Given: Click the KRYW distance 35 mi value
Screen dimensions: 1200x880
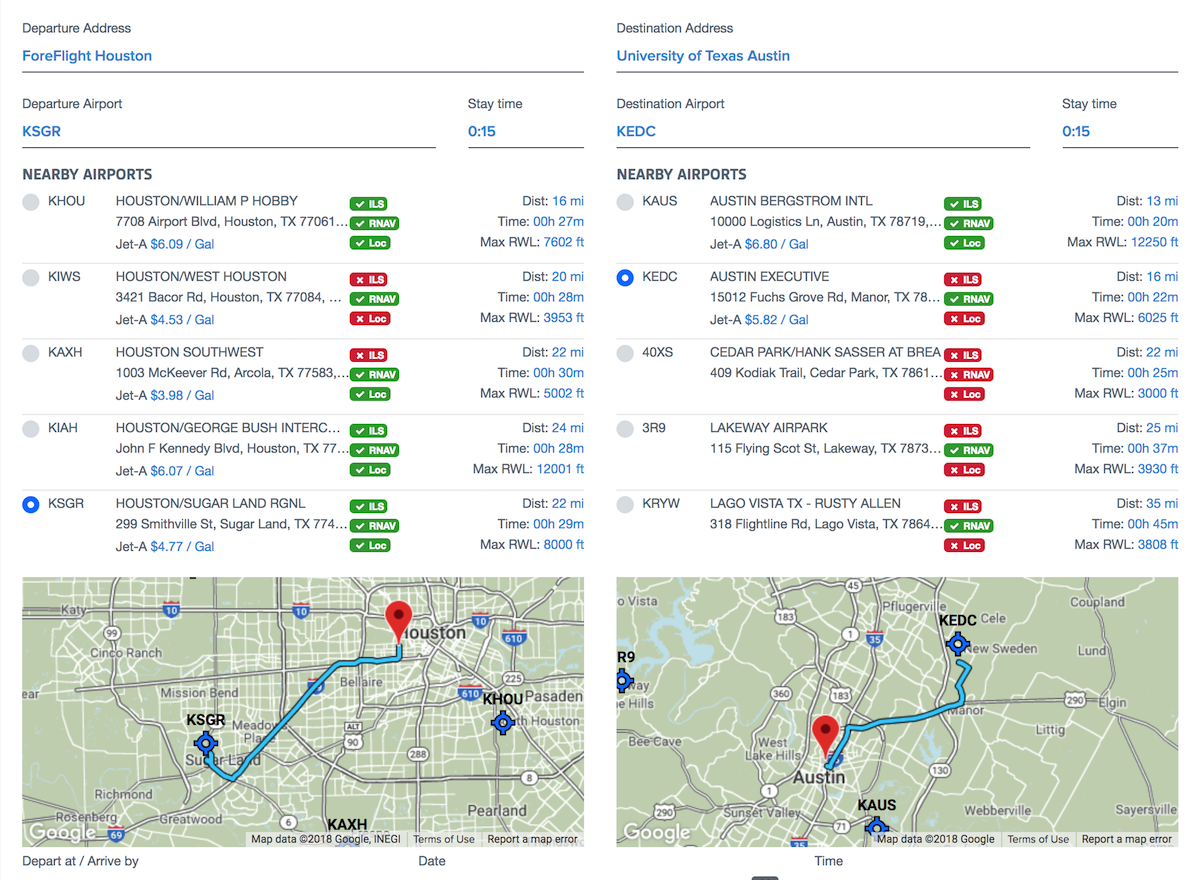Looking at the screenshot, I should coord(1162,504).
